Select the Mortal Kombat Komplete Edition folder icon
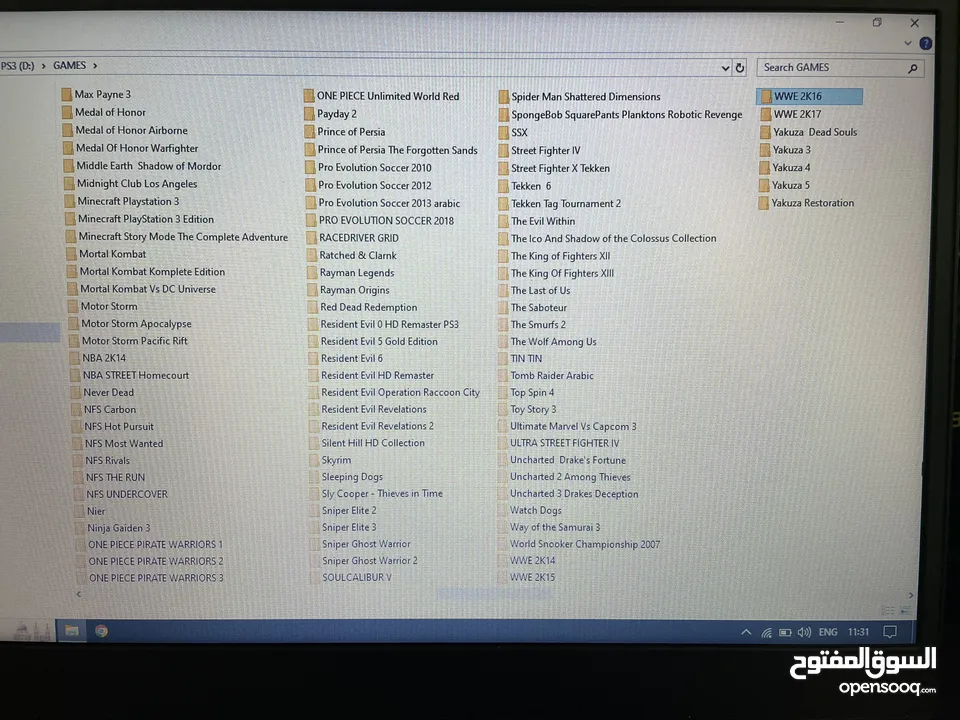This screenshot has width=960, height=720. click(72, 271)
